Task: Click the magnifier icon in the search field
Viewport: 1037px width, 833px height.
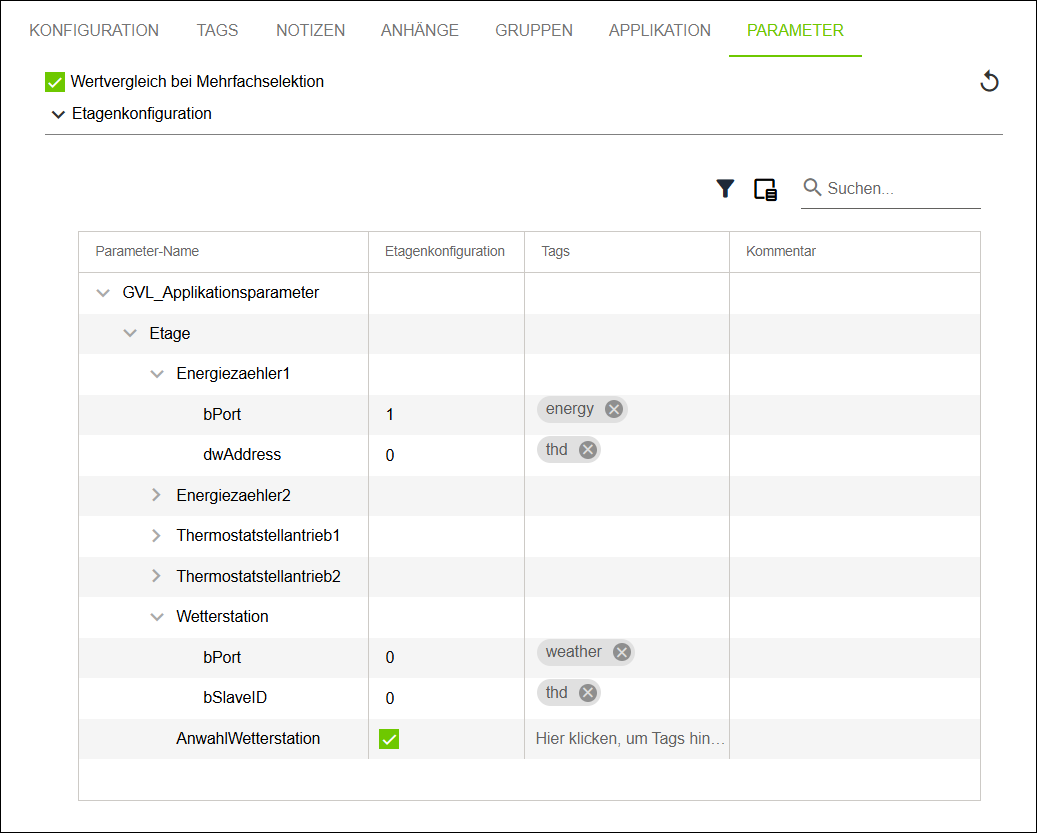Action: coord(812,188)
